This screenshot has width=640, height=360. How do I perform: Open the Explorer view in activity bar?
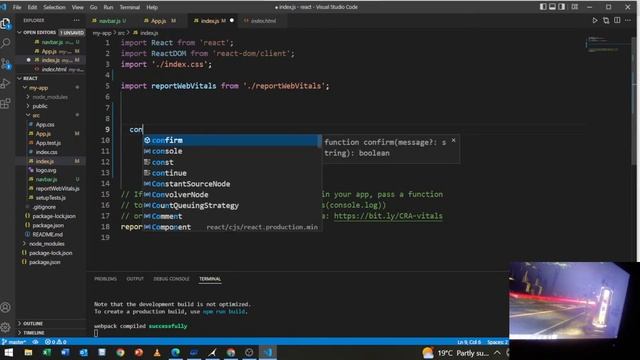coord(6,24)
